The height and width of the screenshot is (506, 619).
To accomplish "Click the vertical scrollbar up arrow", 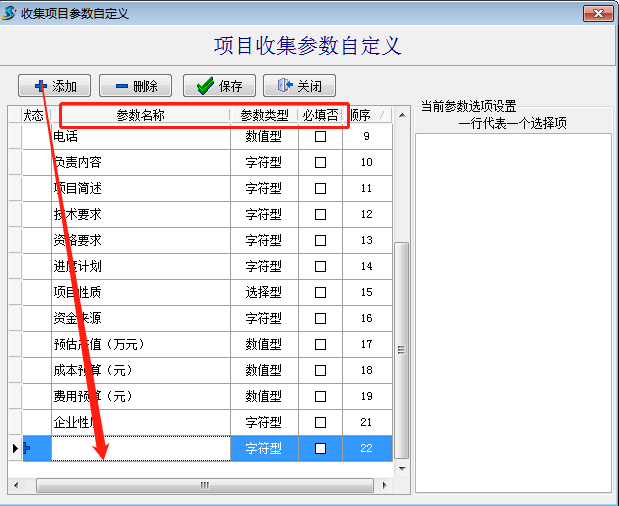I will [x=402, y=116].
